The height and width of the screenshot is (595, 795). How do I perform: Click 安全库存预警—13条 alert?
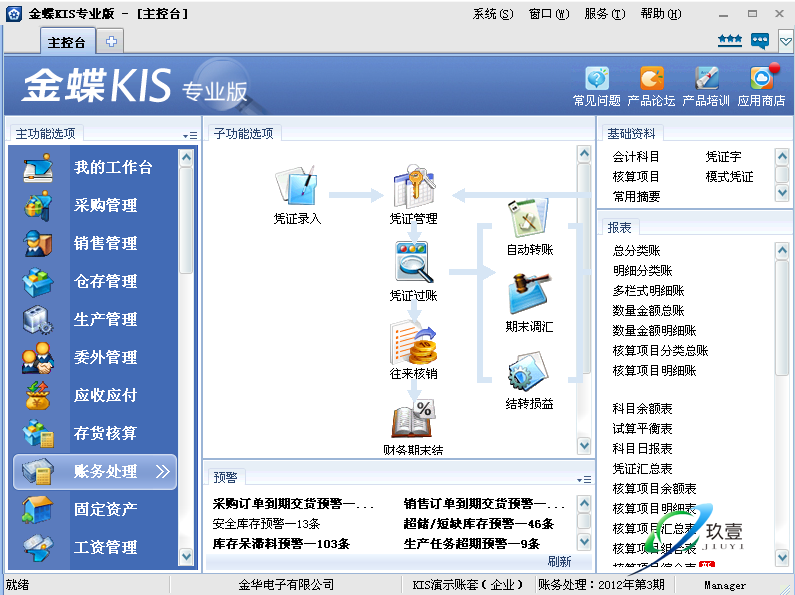tap(266, 524)
